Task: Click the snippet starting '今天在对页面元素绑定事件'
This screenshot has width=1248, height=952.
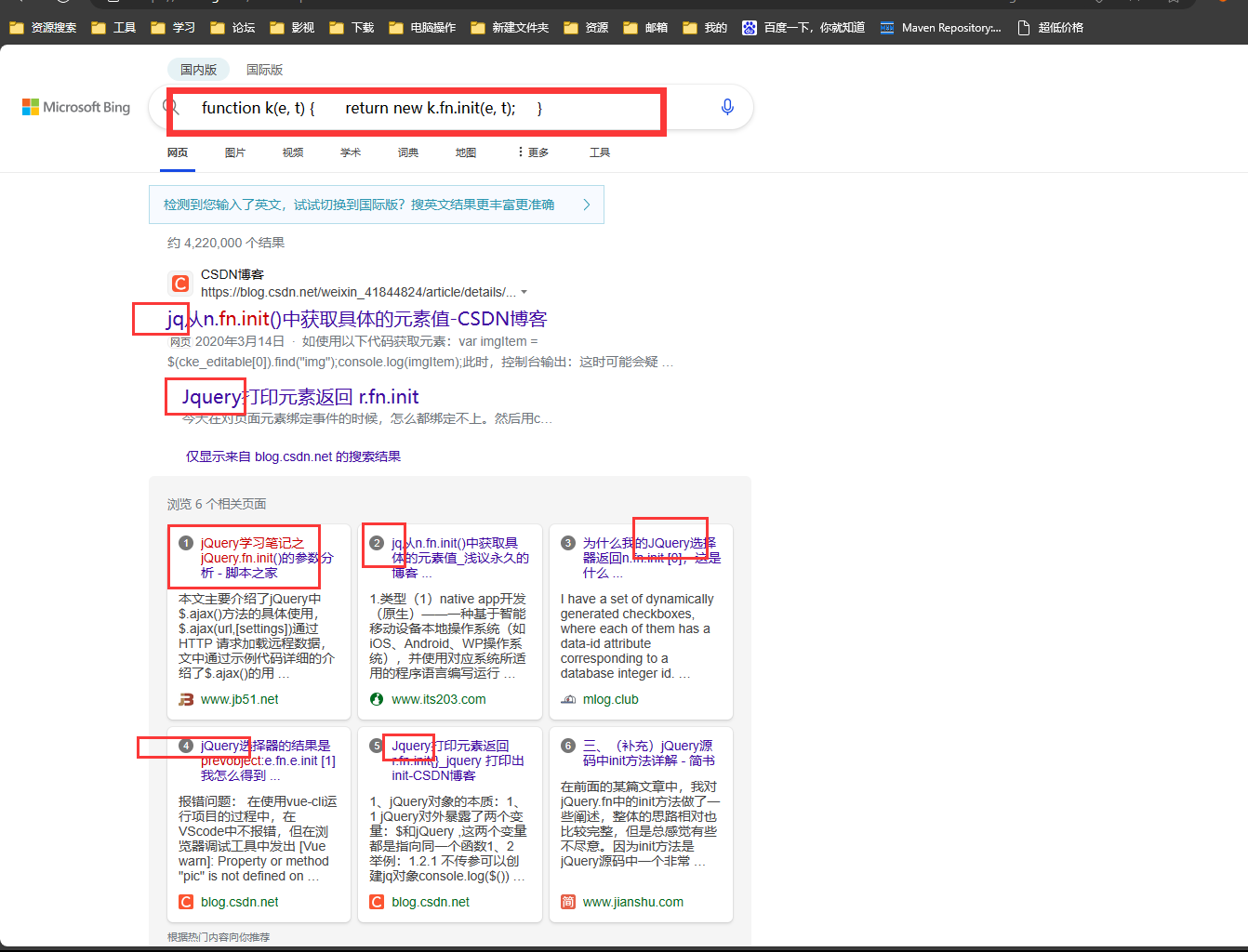Action: click(x=367, y=418)
